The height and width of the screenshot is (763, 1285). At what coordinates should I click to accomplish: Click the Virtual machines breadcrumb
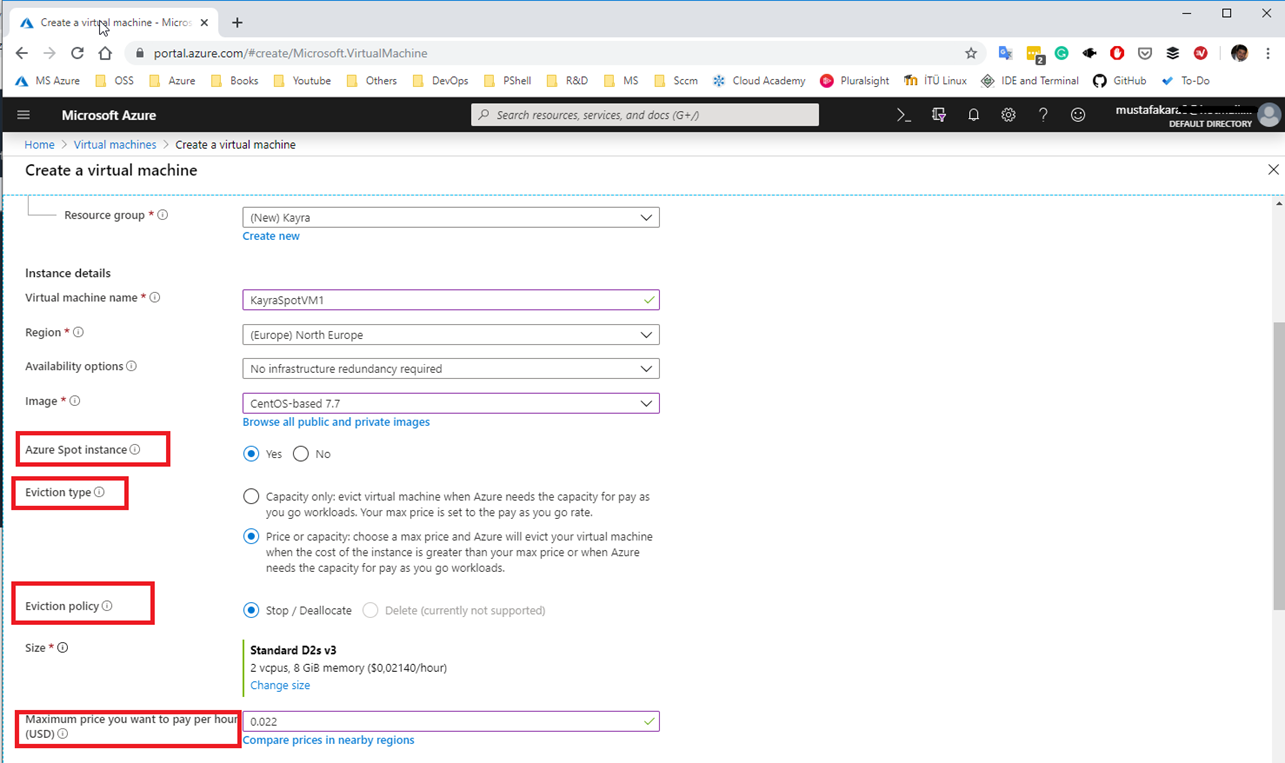[x=115, y=145]
